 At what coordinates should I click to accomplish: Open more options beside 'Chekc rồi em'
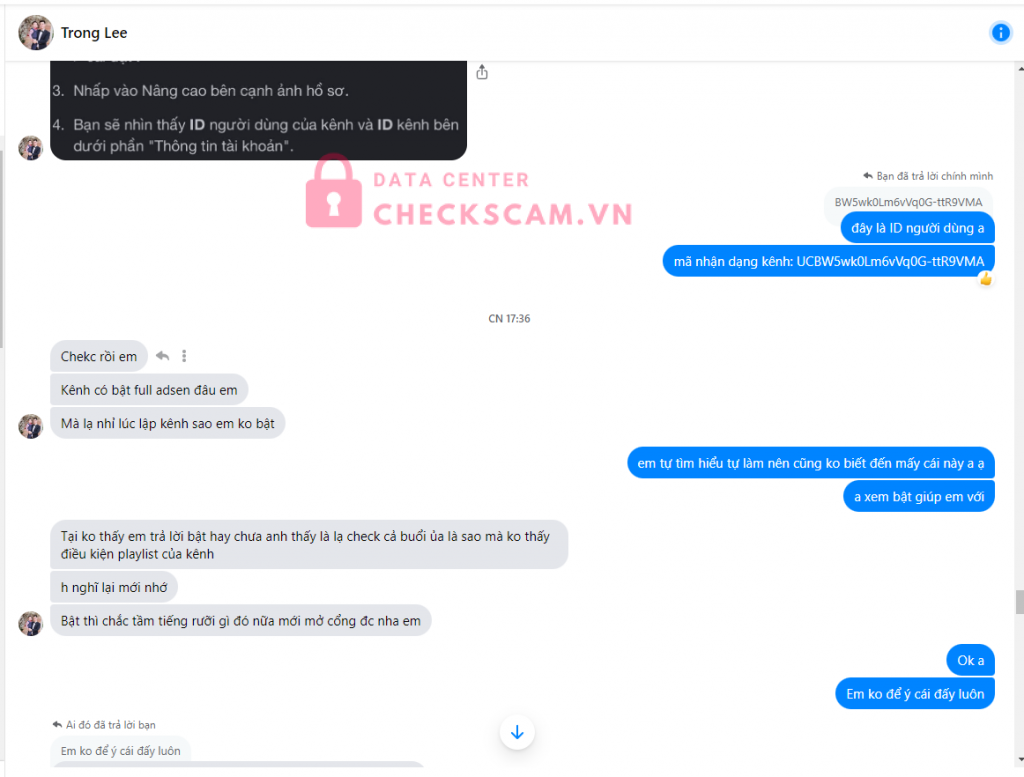pyautogui.click(x=184, y=356)
